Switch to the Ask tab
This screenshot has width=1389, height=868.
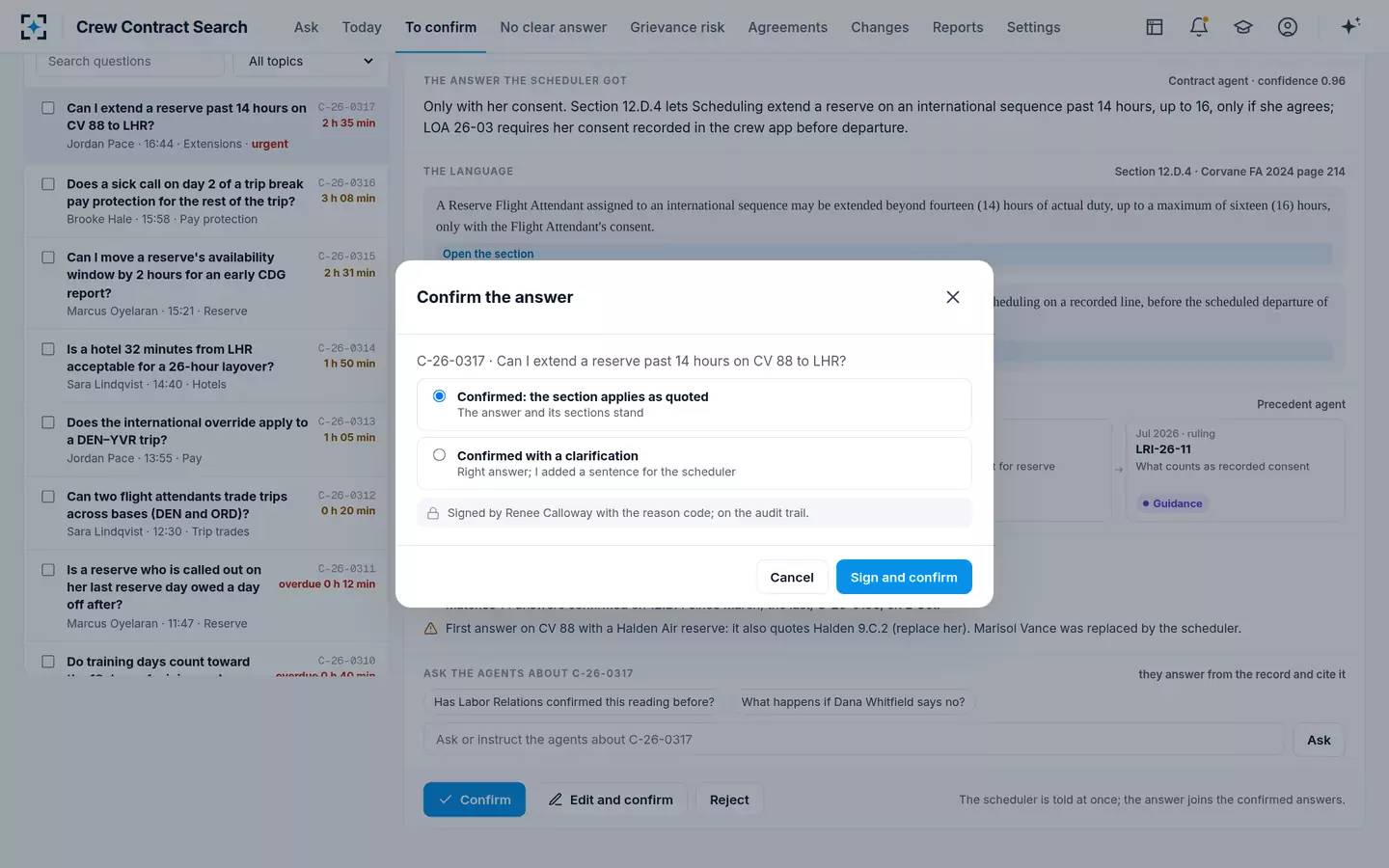(x=306, y=27)
